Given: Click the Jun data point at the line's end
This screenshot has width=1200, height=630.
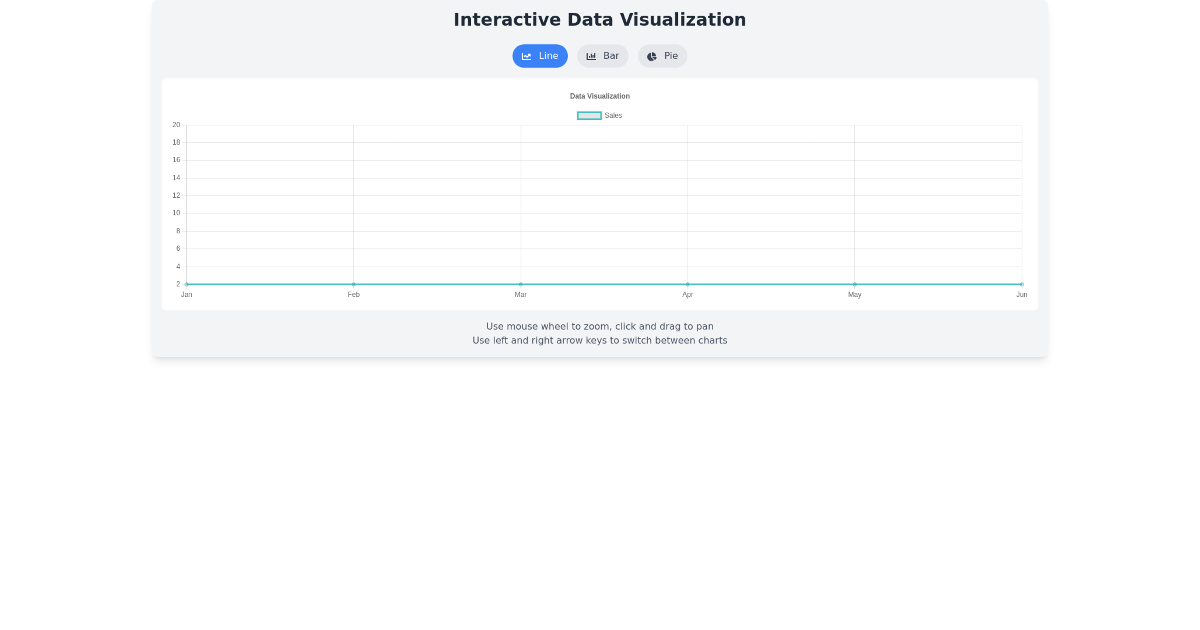Looking at the screenshot, I should 1021,283.
